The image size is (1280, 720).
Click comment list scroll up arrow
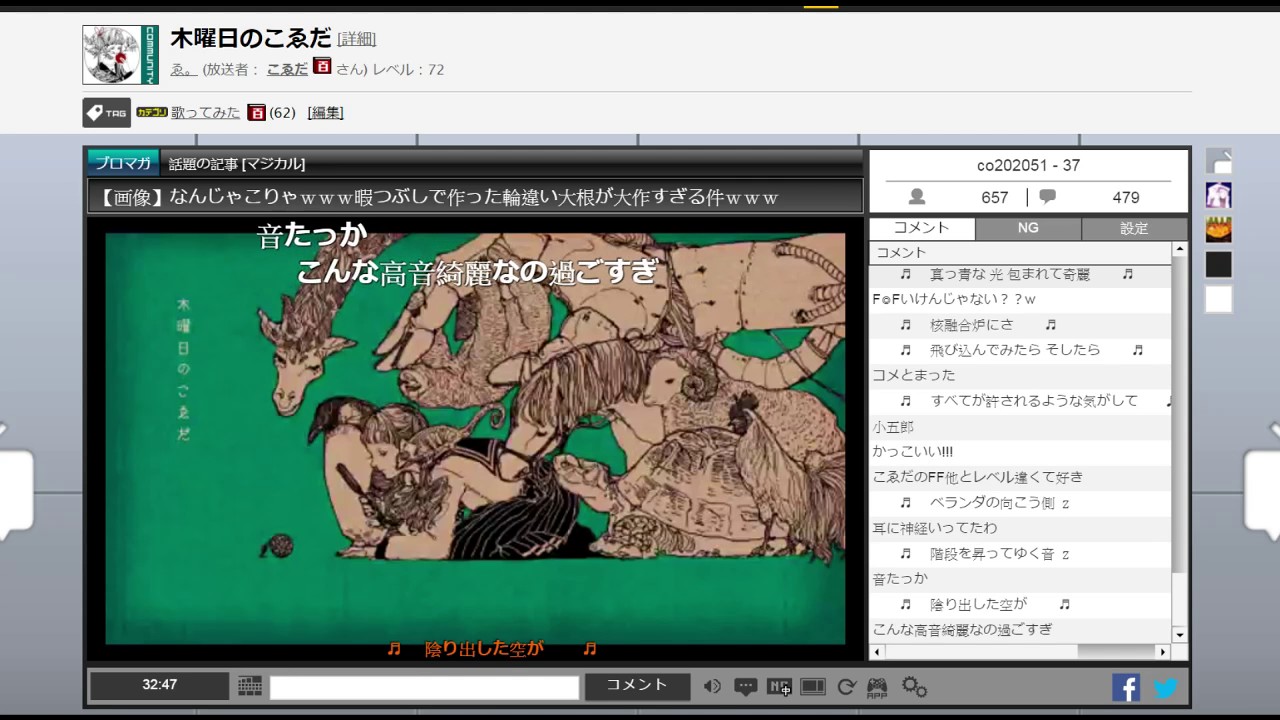pos(1179,250)
